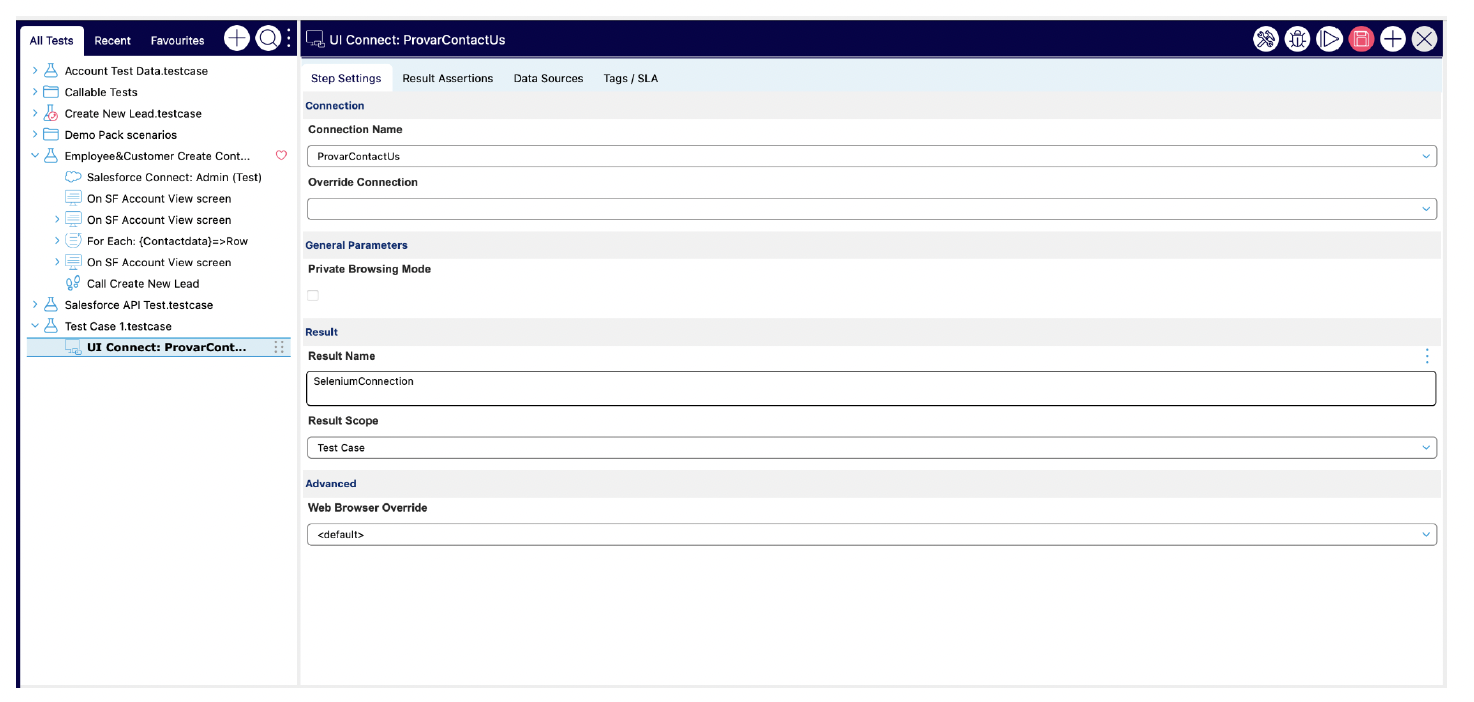Click the flask icon of Create New Lead.testcase
Screen dimensions: 1474x702
51,113
